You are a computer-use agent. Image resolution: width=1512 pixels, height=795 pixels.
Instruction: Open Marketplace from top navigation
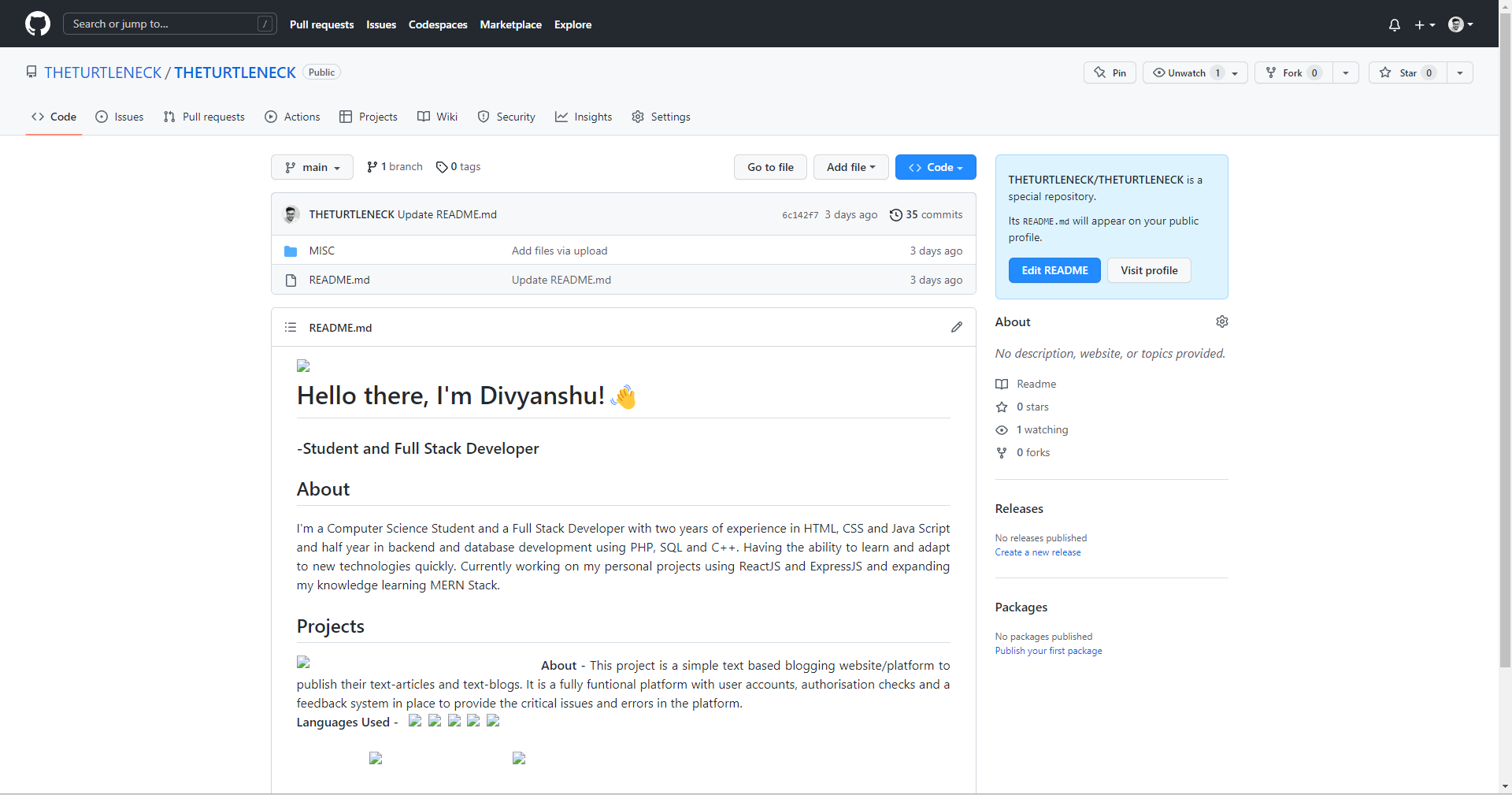pos(510,24)
